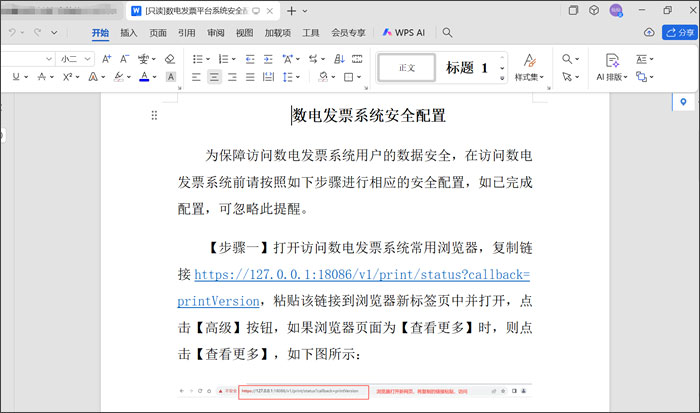This screenshot has width=700, height=413.
Task: Open the 审阅 ribbon tab
Action: point(216,33)
